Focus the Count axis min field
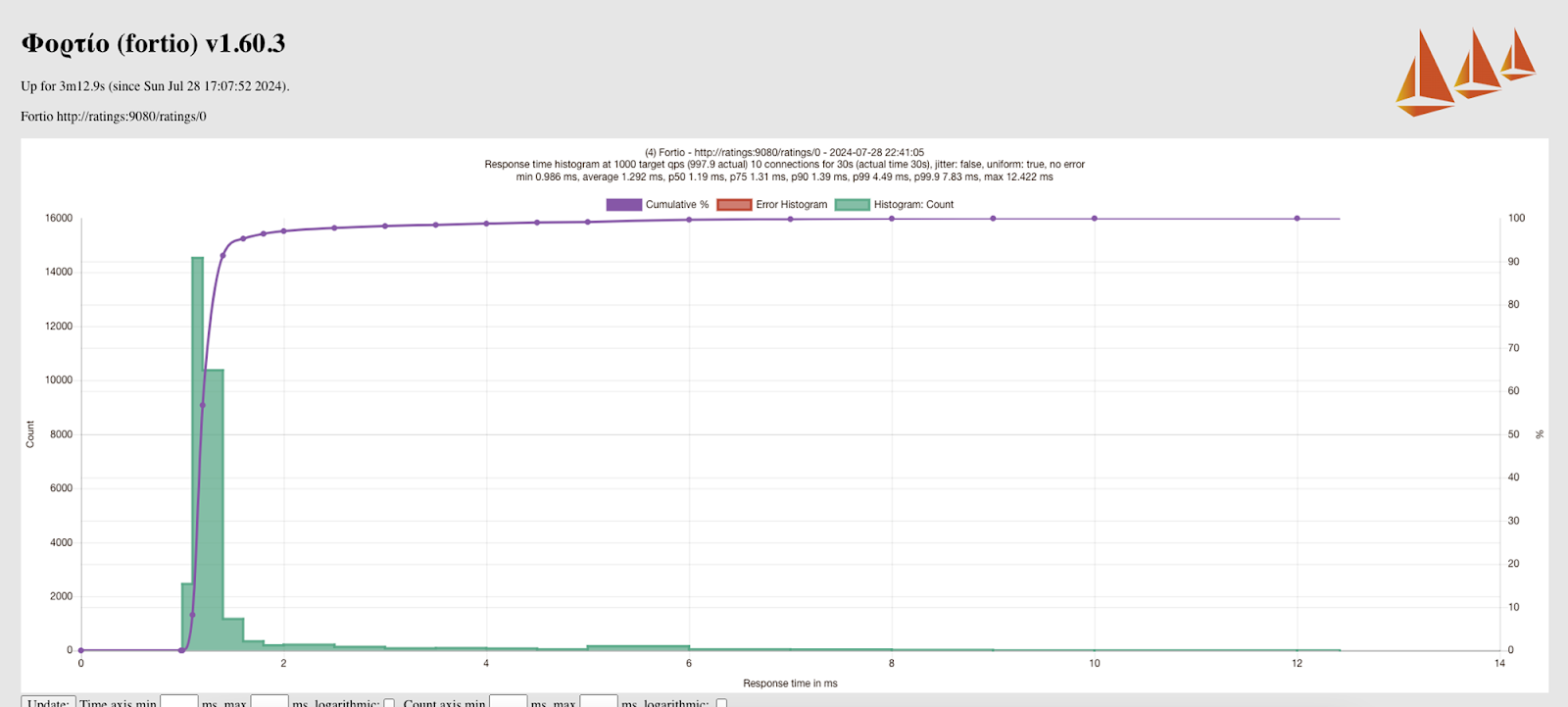This screenshot has height=707, width=1568. [x=508, y=702]
